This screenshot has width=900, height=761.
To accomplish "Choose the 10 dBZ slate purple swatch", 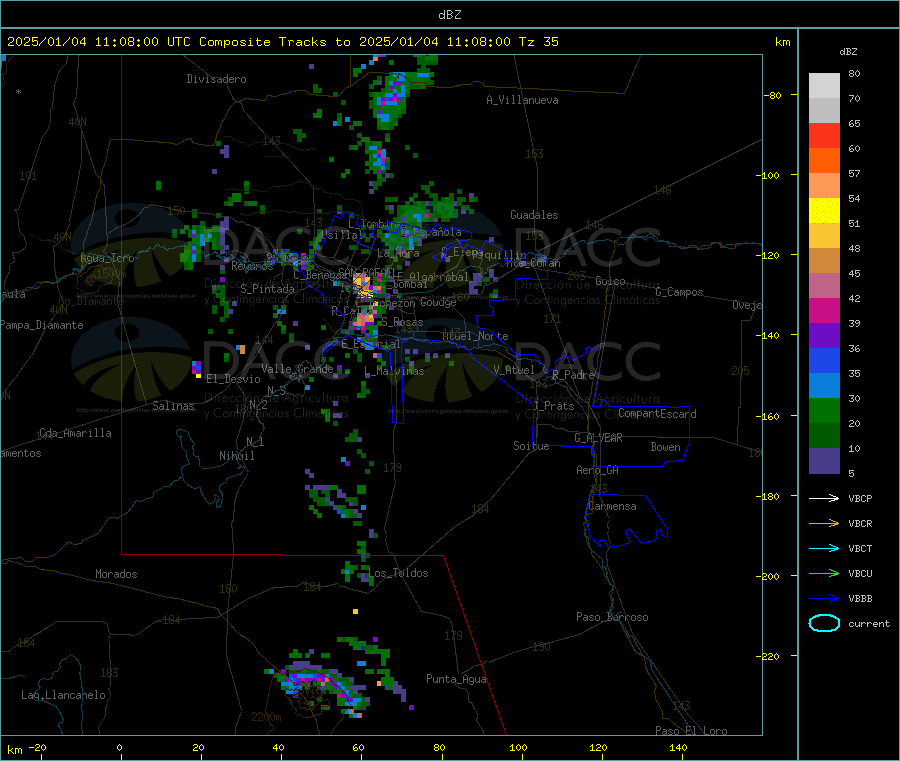I will coord(824,461).
